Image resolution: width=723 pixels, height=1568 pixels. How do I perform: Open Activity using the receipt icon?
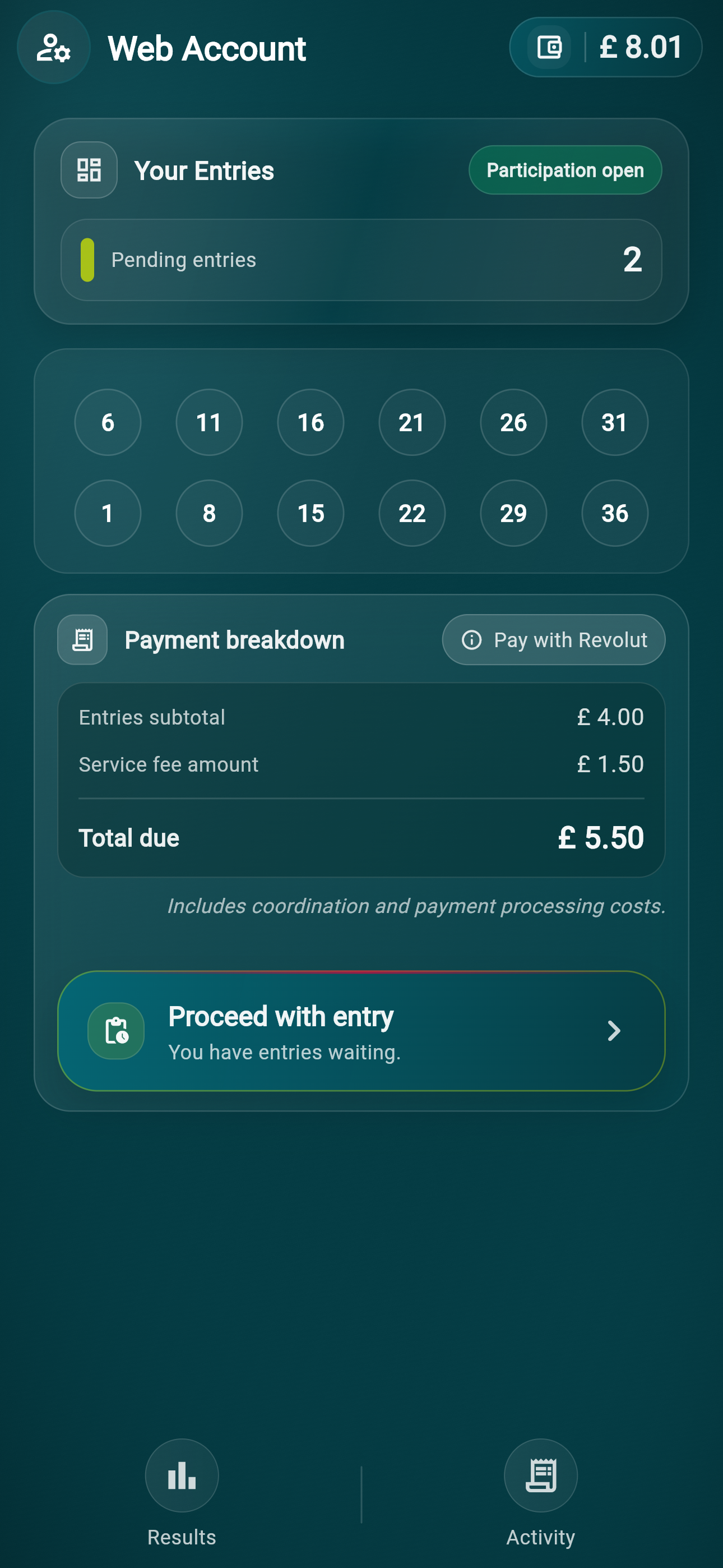click(x=540, y=1476)
